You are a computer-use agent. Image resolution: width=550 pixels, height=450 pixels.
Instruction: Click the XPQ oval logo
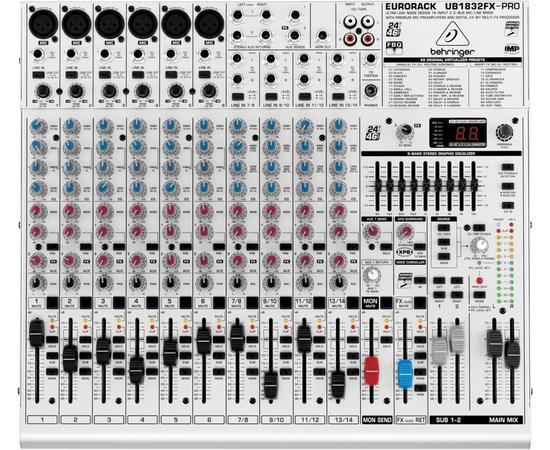point(404,252)
